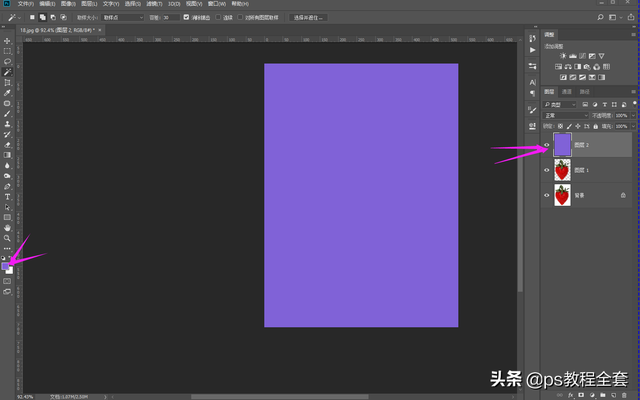Viewport: 640px width, 400px height.
Task: Open the Character panel icon
Action: coord(532,82)
